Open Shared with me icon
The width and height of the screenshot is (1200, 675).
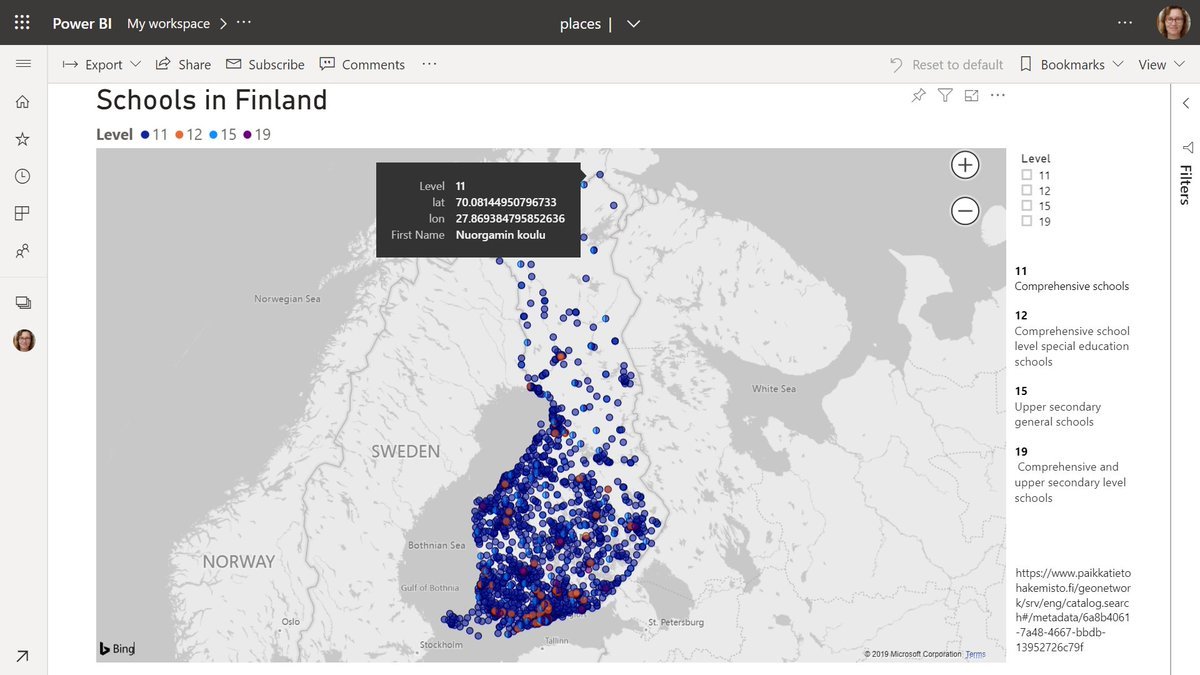[x=22, y=251]
